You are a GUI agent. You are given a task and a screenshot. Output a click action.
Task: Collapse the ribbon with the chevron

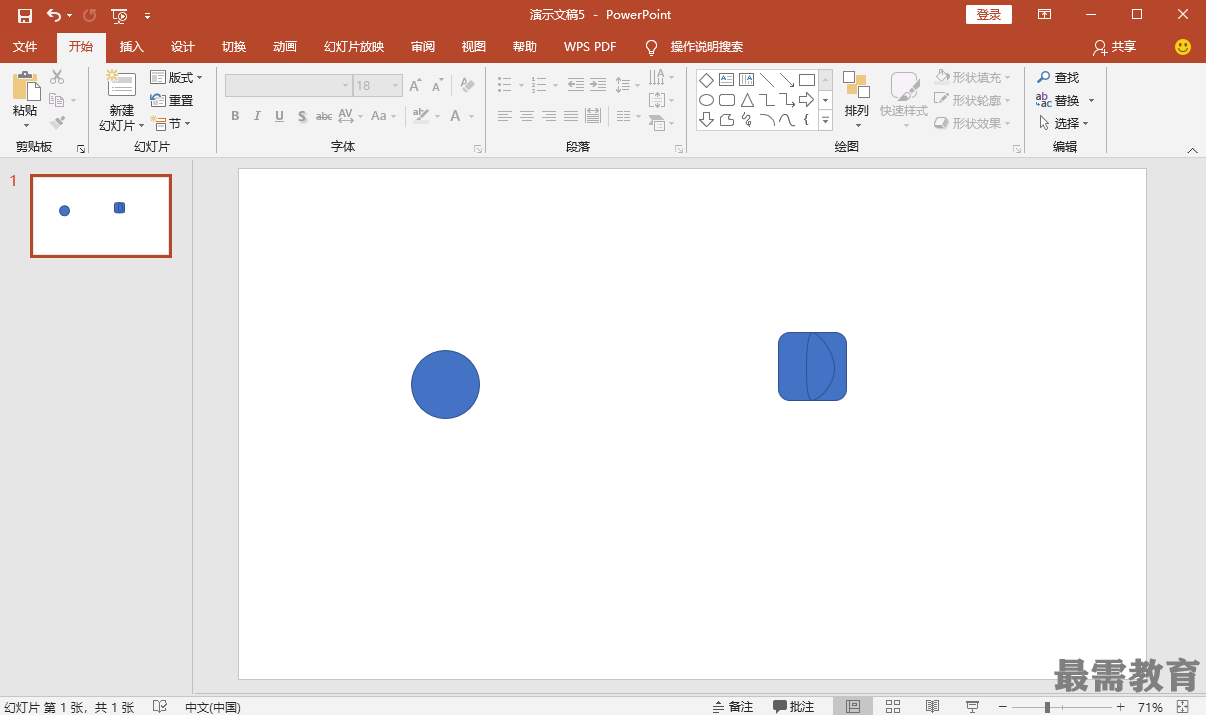(1192, 149)
